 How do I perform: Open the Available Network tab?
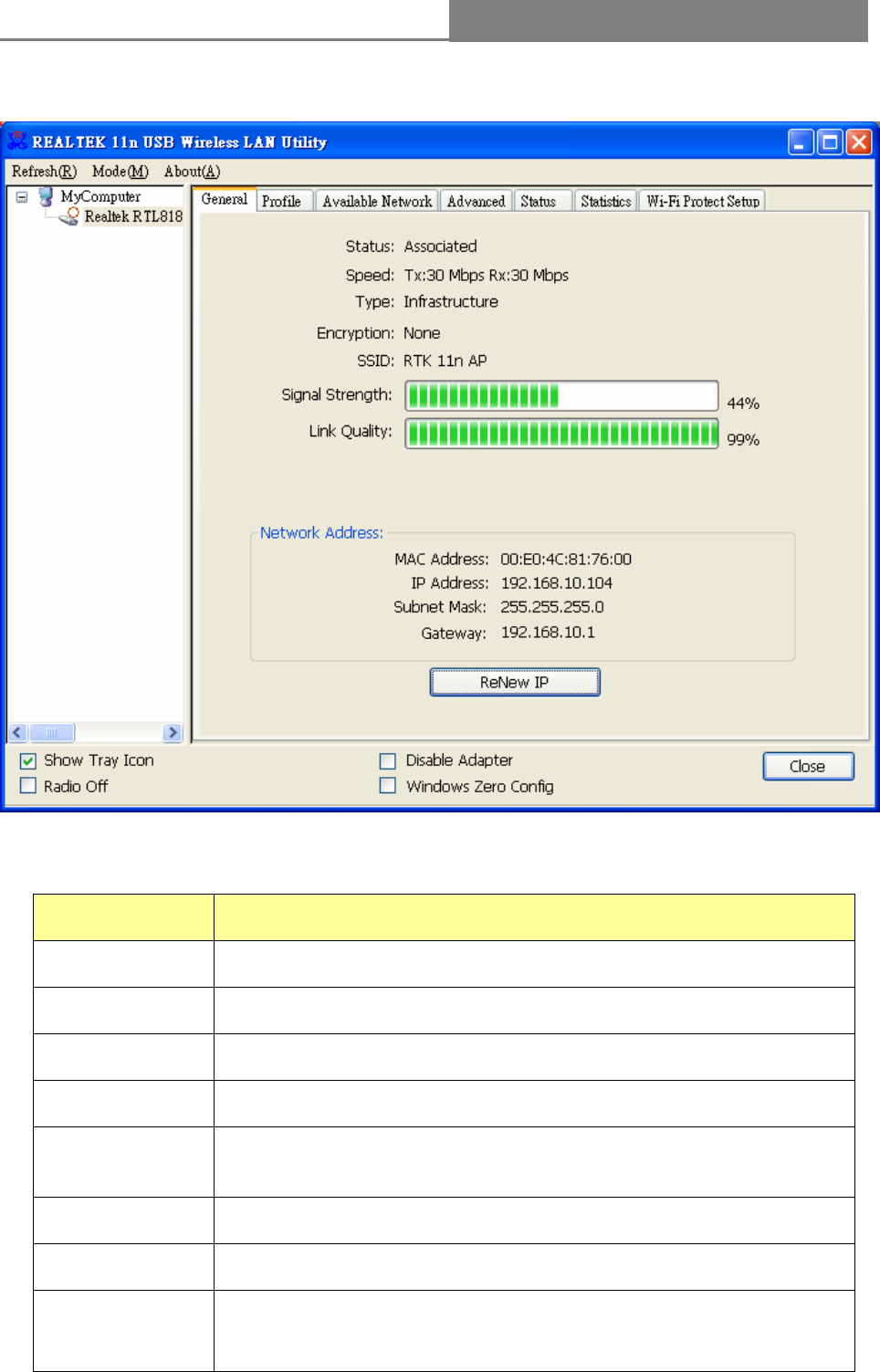click(x=377, y=201)
